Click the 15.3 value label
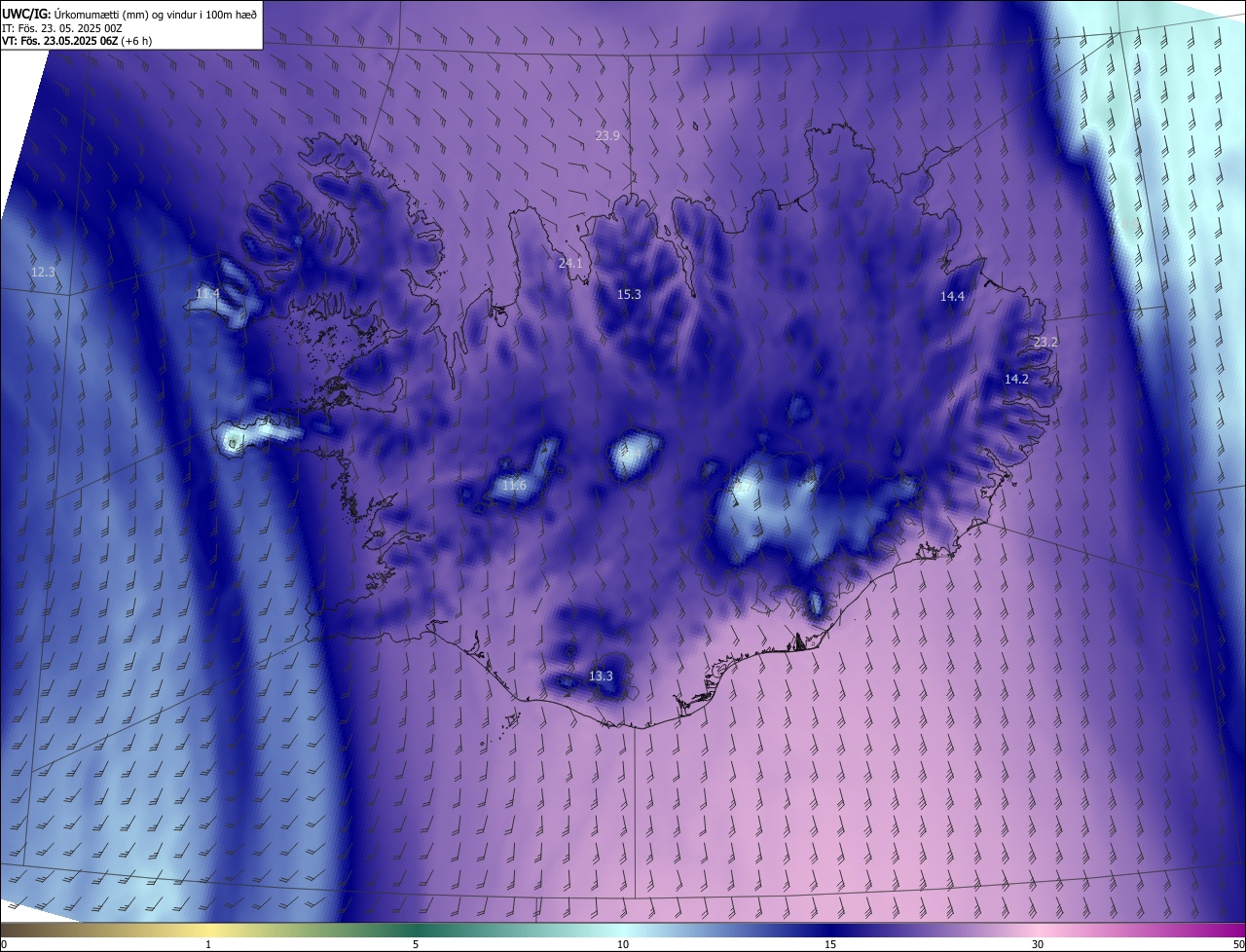The width and height of the screenshot is (1246, 952). pyautogui.click(x=629, y=294)
